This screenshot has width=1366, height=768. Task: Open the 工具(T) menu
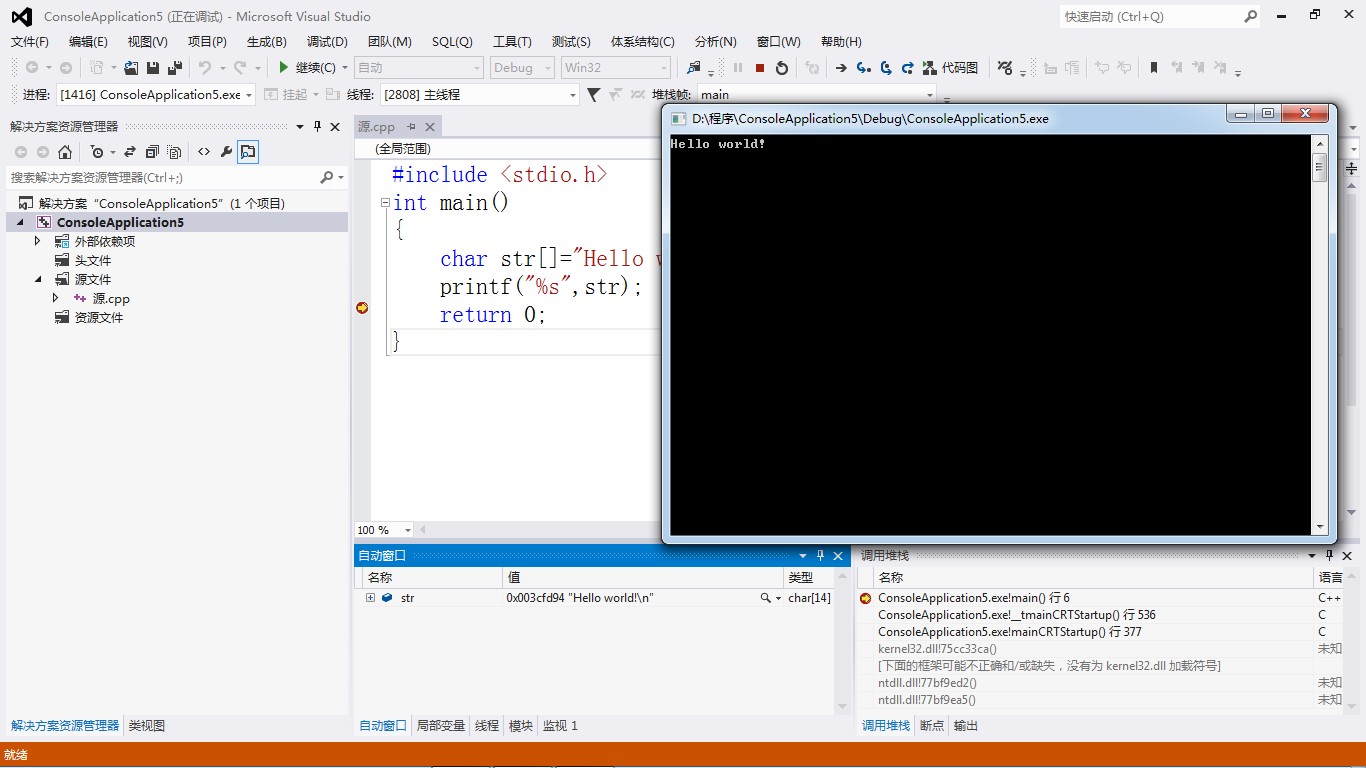click(x=512, y=42)
